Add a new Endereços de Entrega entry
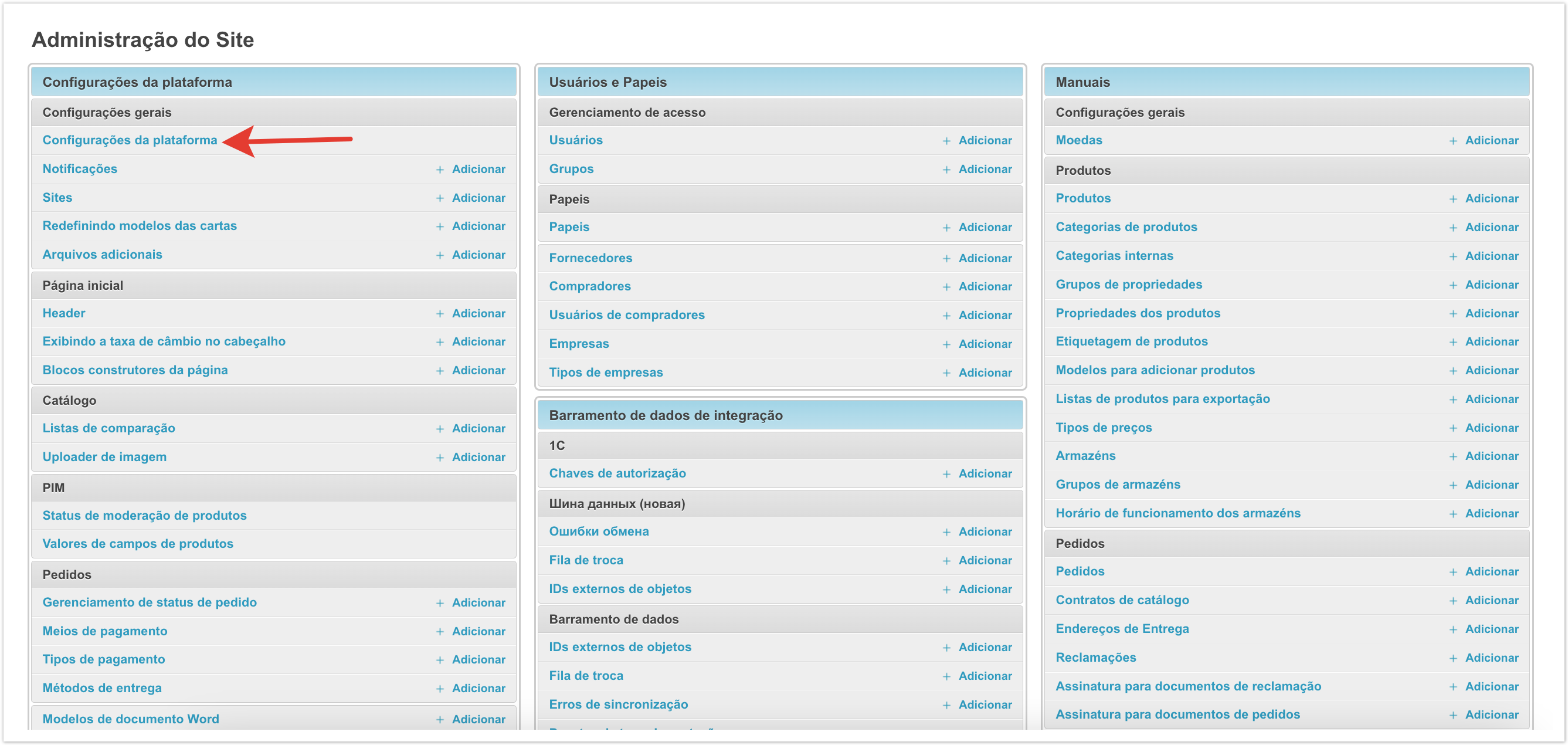 tap(1491, 629)
